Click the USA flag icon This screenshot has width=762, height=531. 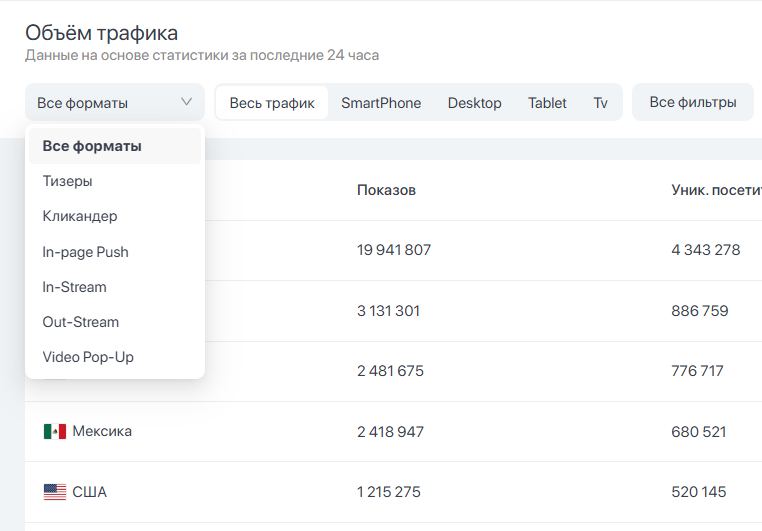pos(55,492)
